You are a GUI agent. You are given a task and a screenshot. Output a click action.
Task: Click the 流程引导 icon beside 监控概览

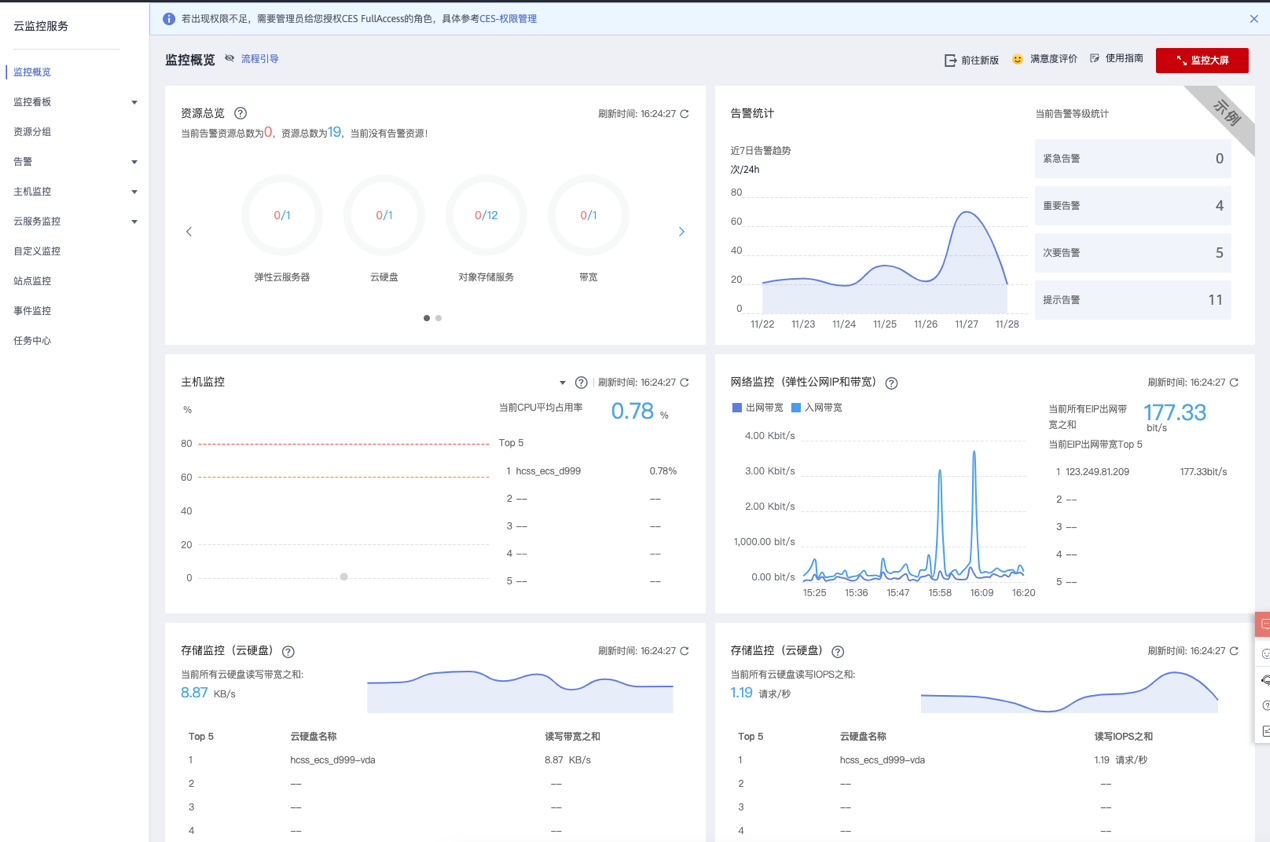coord(230,59)
